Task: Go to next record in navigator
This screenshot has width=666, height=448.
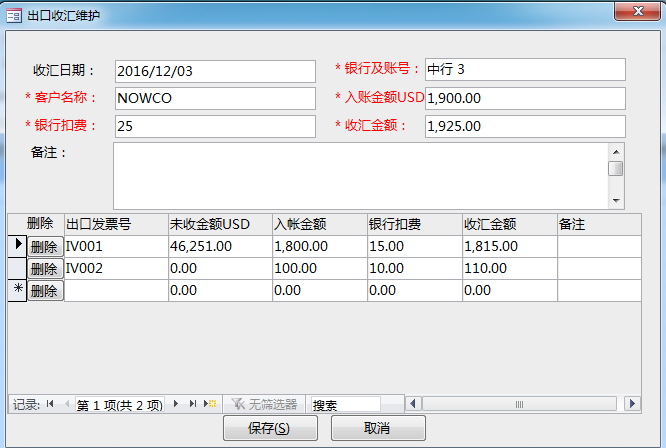Action: pyautogui.click(x=177, y=404)
